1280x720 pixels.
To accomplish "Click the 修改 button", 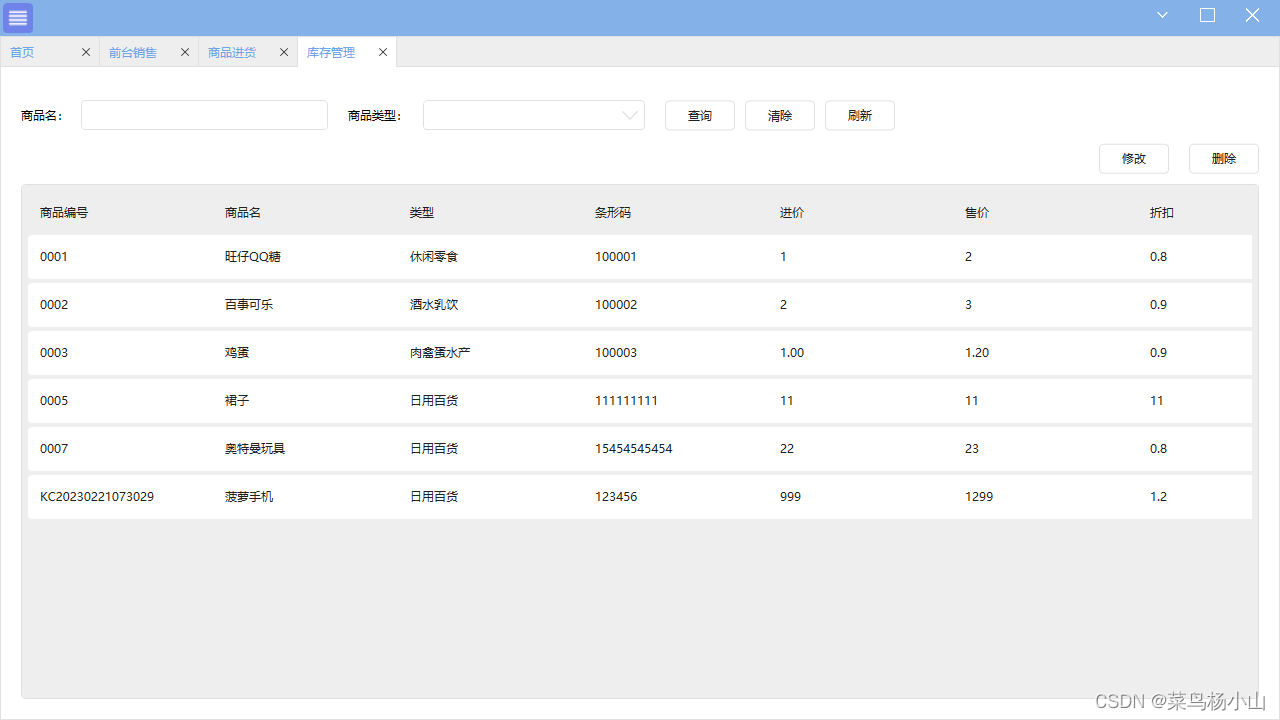I will click(1134, 158).
